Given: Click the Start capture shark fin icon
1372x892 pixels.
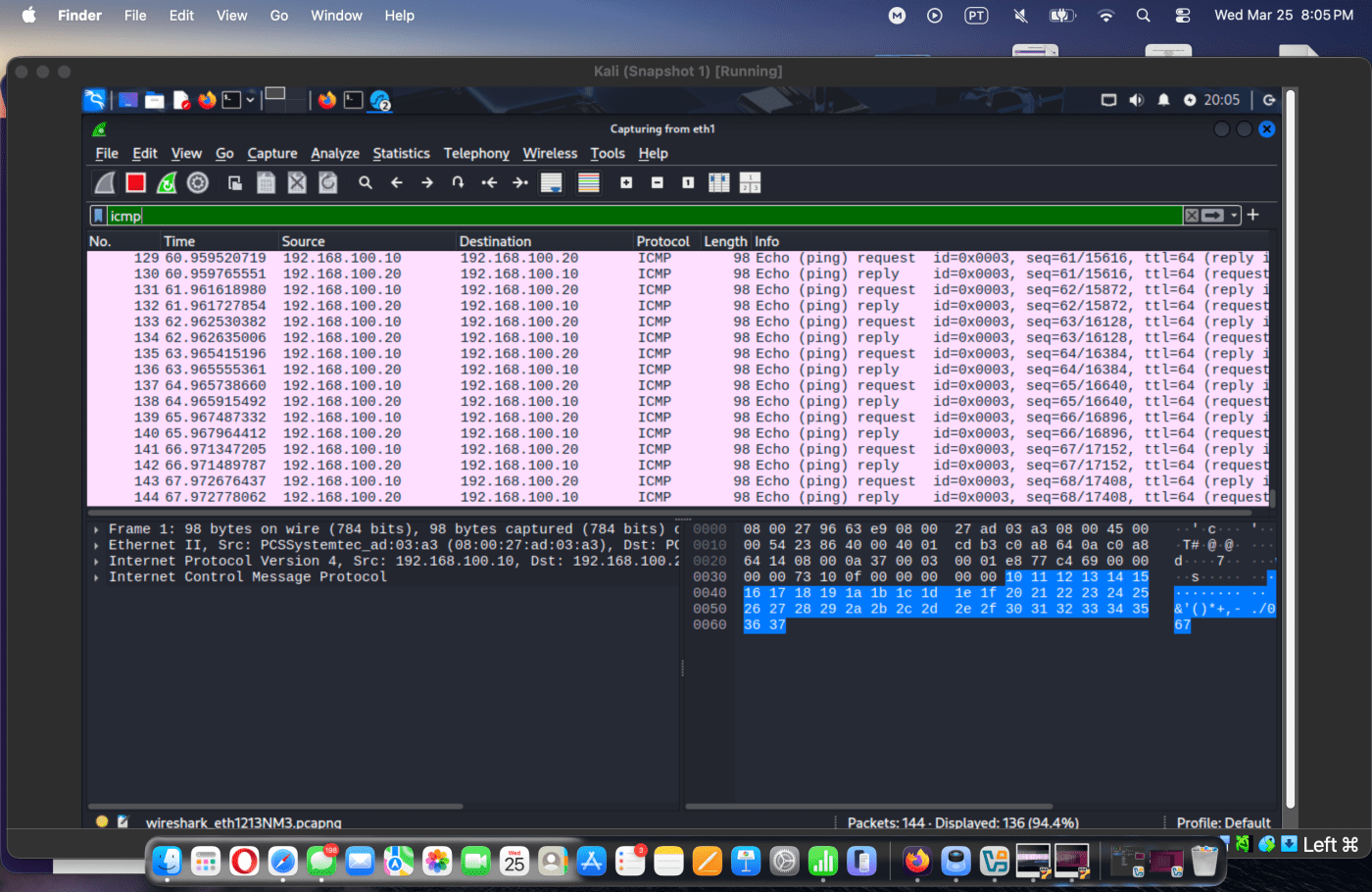Looking at the screenshot, I should (x=105, y=183).
